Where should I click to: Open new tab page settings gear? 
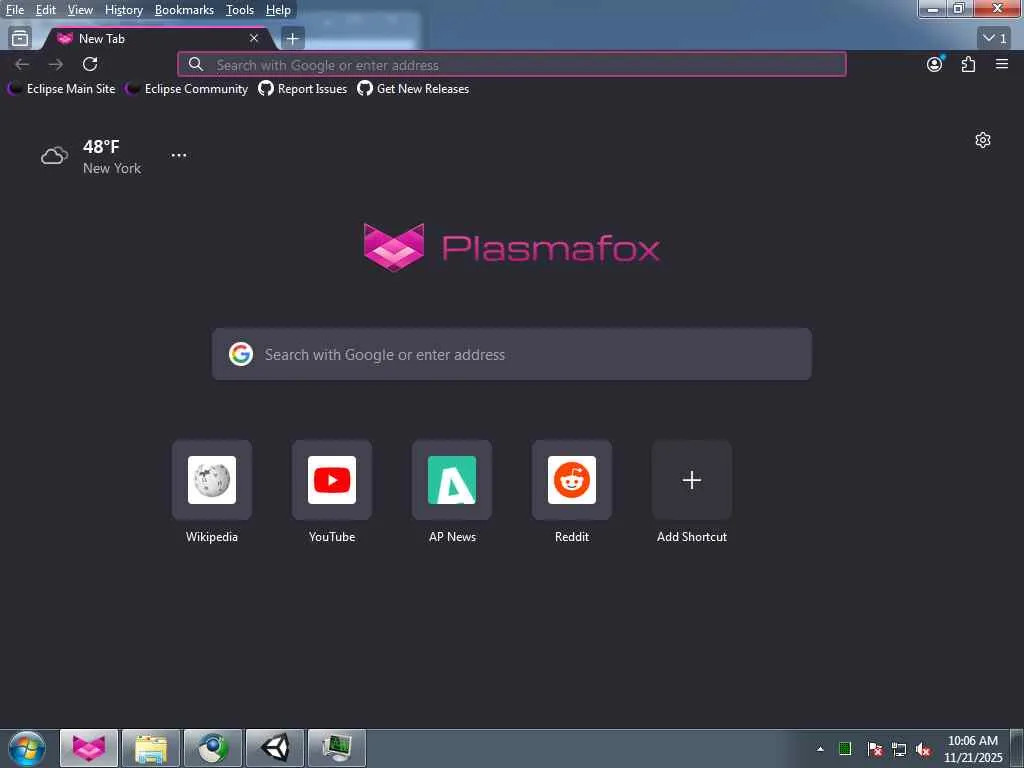[x=983, y=140]
